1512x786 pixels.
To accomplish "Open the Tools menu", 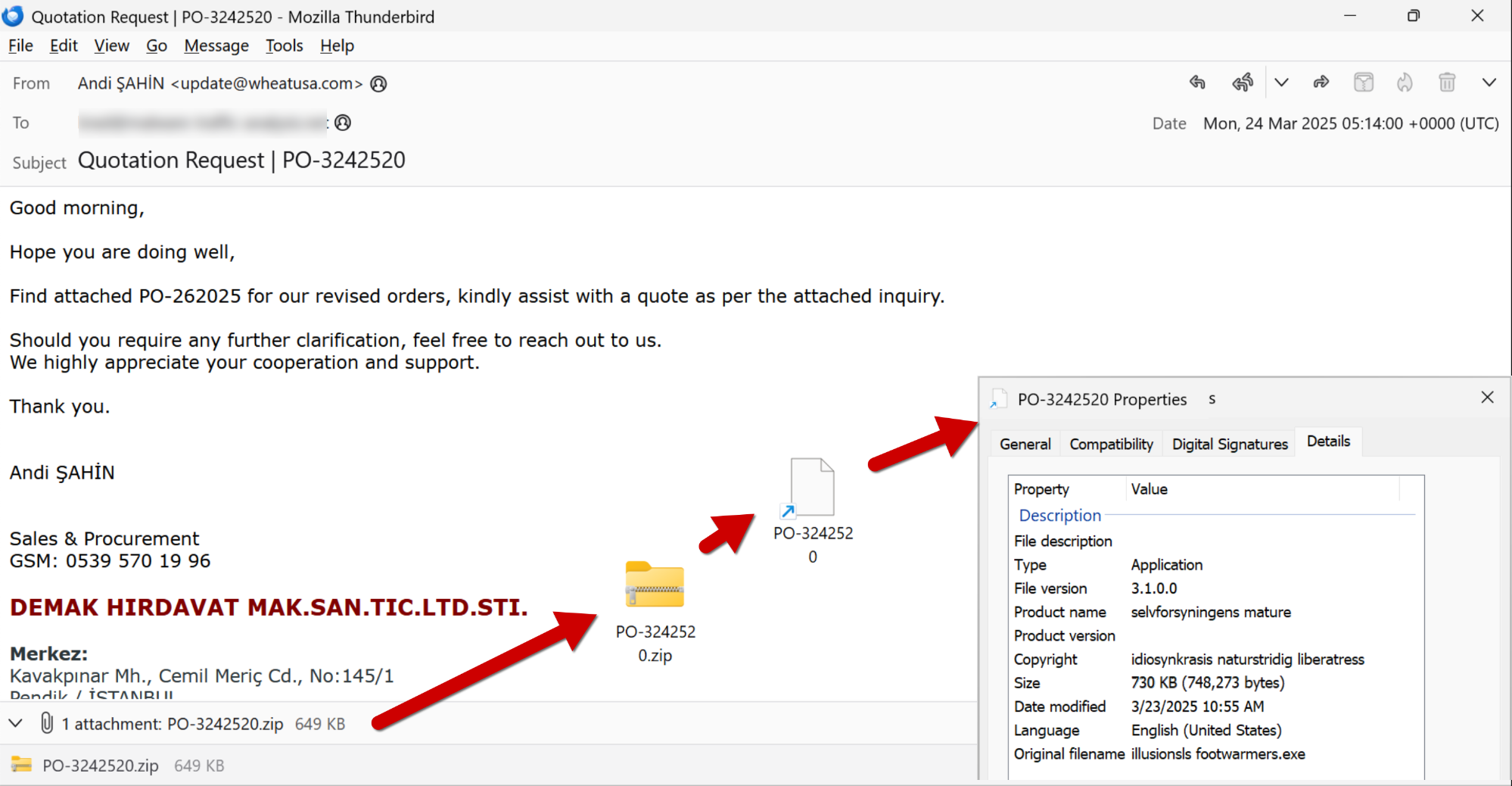I will (x=284, y=45).
